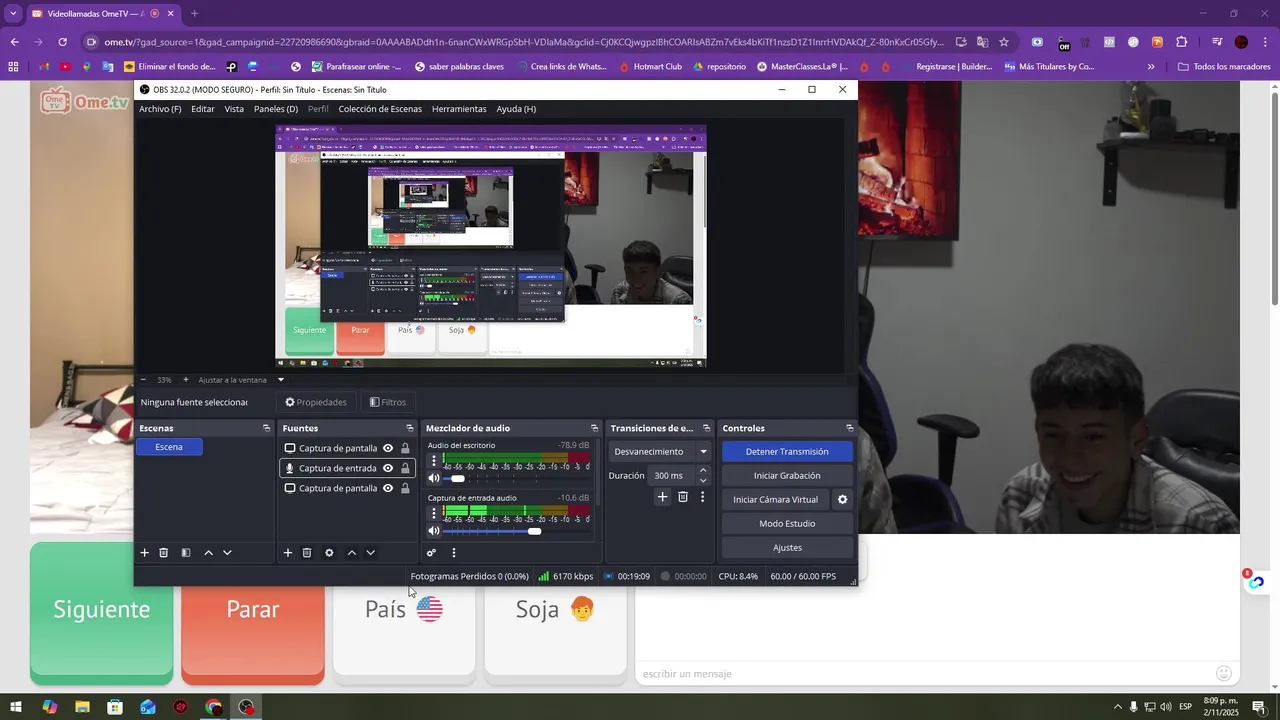
Task: Open OBS Ajustes button in Controles
Action: pyautogui.click(x=787, y=548)
